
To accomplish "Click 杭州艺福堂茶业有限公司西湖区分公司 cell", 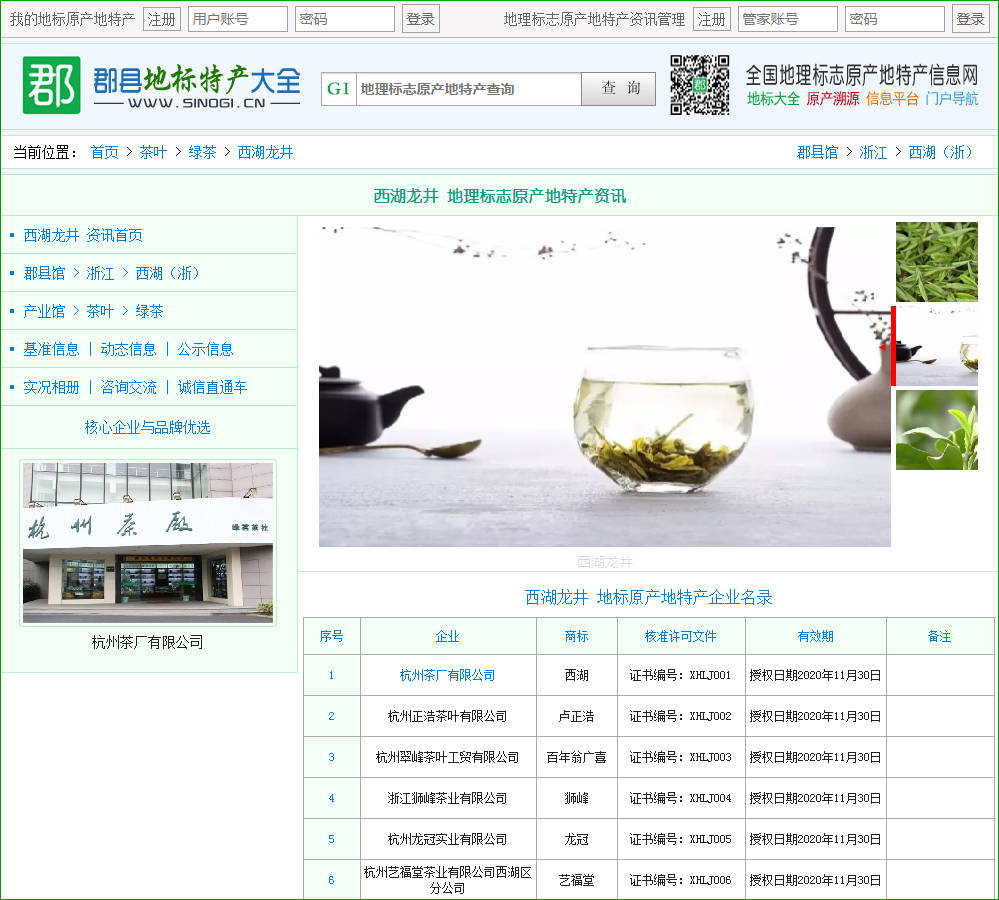I will click(447, 880).
